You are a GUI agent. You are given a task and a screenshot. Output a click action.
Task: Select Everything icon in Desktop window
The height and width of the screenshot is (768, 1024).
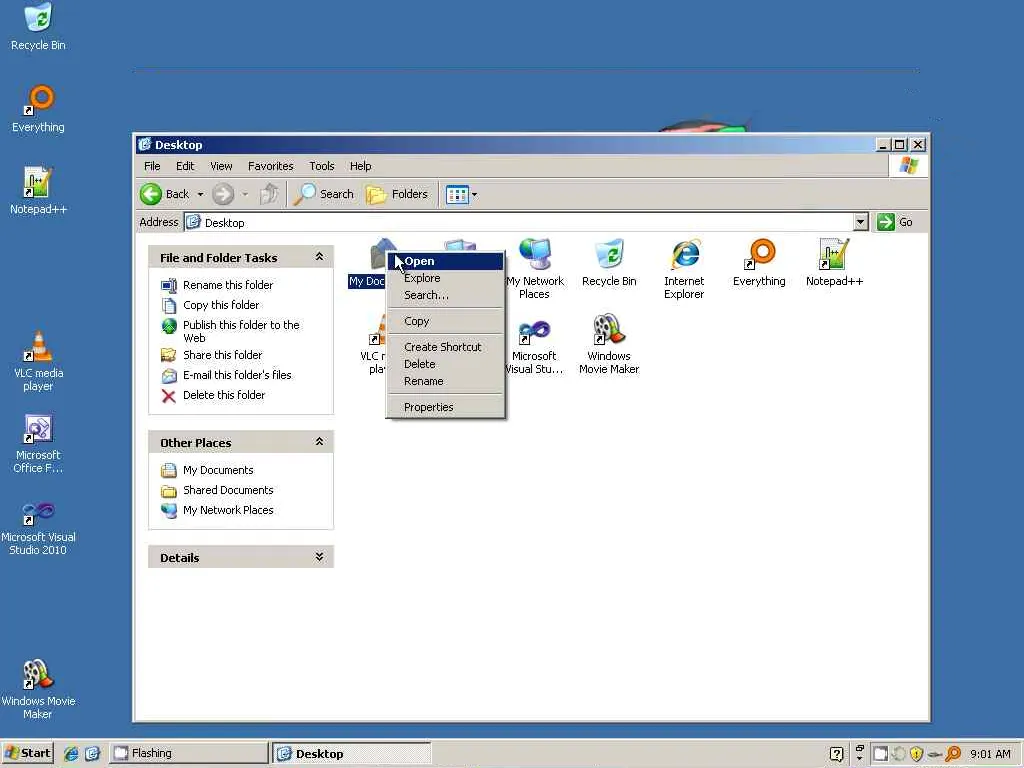[759, 263]
